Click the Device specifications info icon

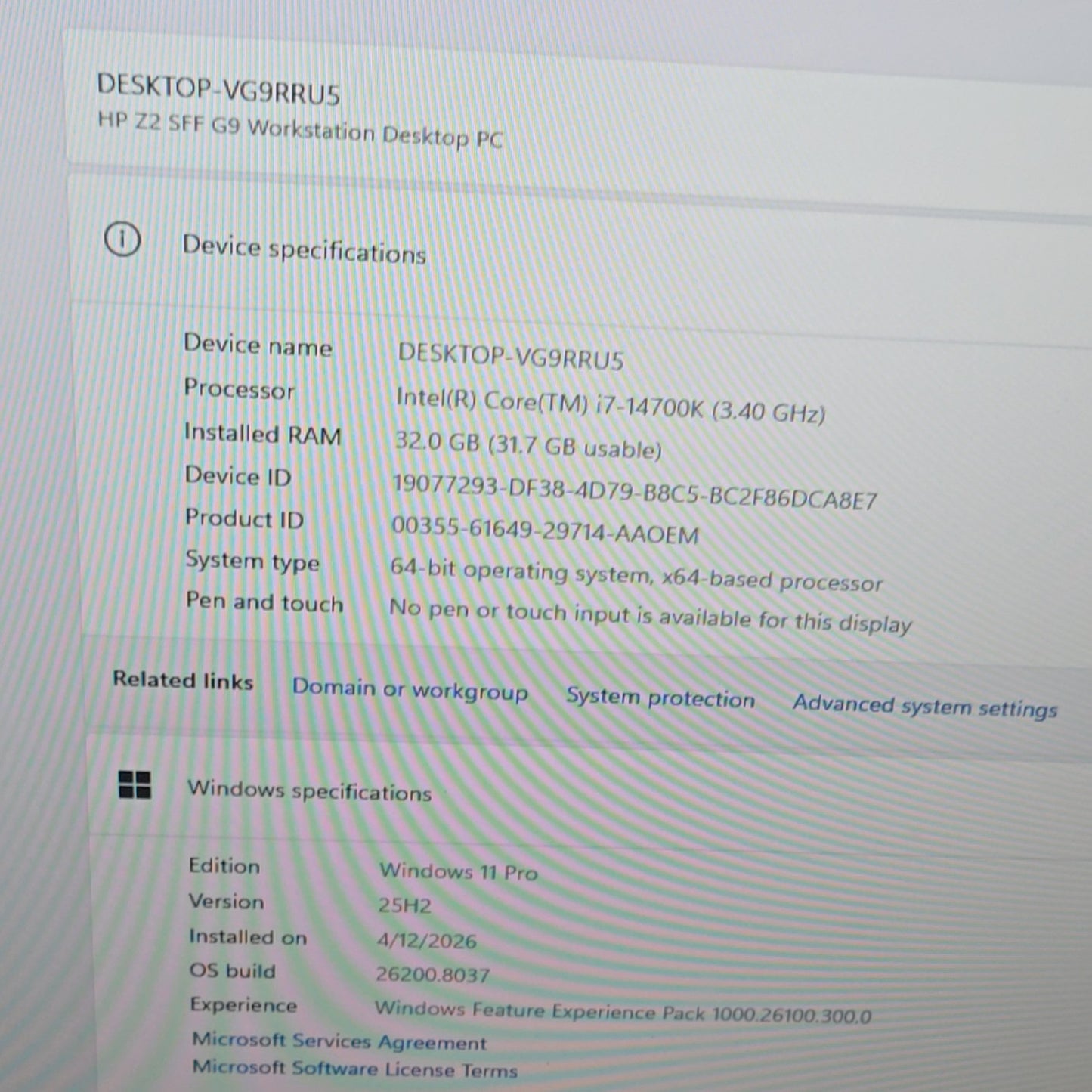[122, 240]
